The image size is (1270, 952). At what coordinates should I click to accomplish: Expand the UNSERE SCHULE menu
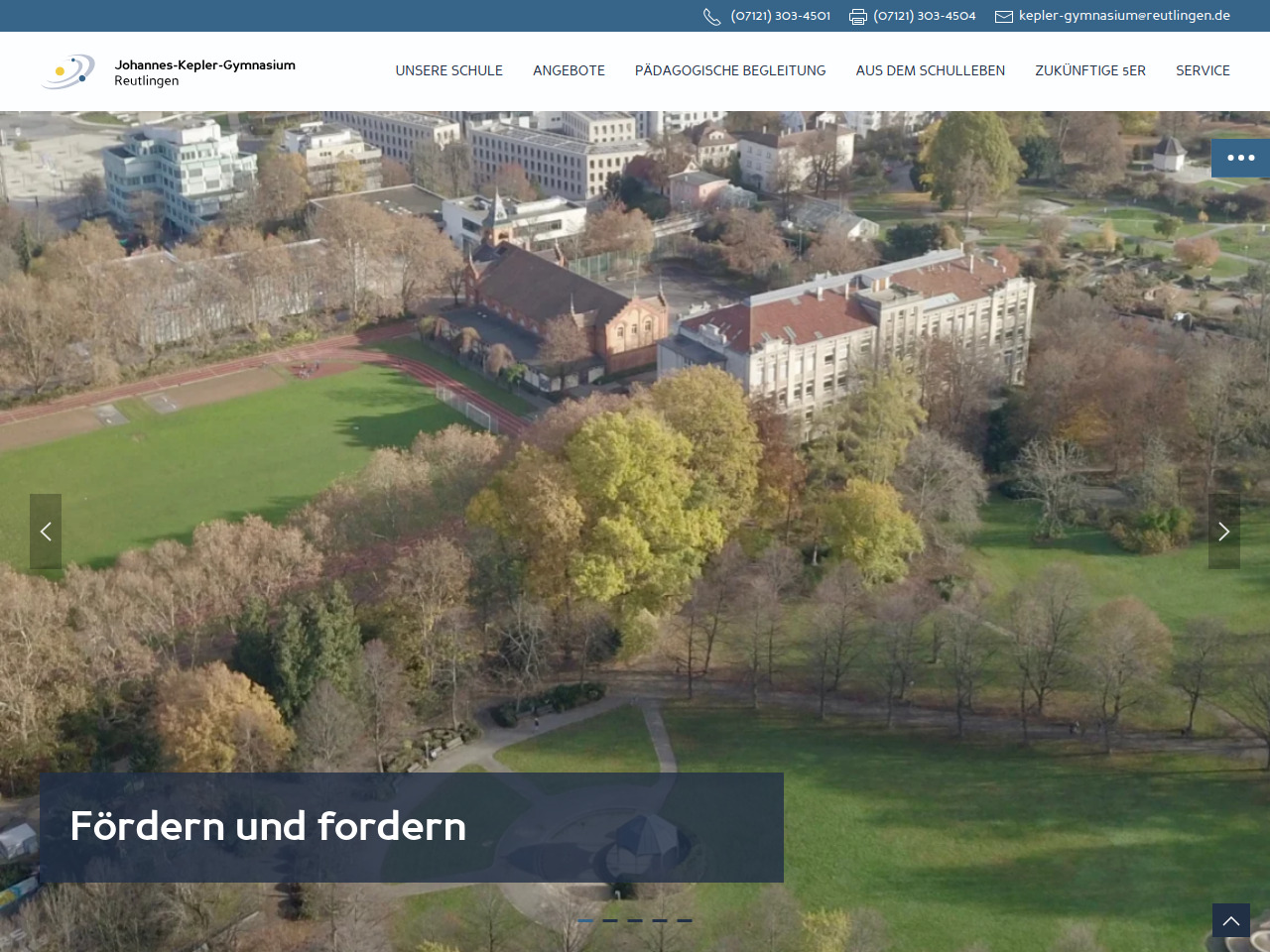pos(448,71)
